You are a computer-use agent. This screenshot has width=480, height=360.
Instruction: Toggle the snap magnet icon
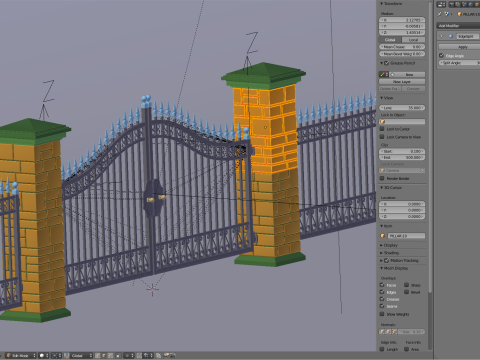coord(139,356)
